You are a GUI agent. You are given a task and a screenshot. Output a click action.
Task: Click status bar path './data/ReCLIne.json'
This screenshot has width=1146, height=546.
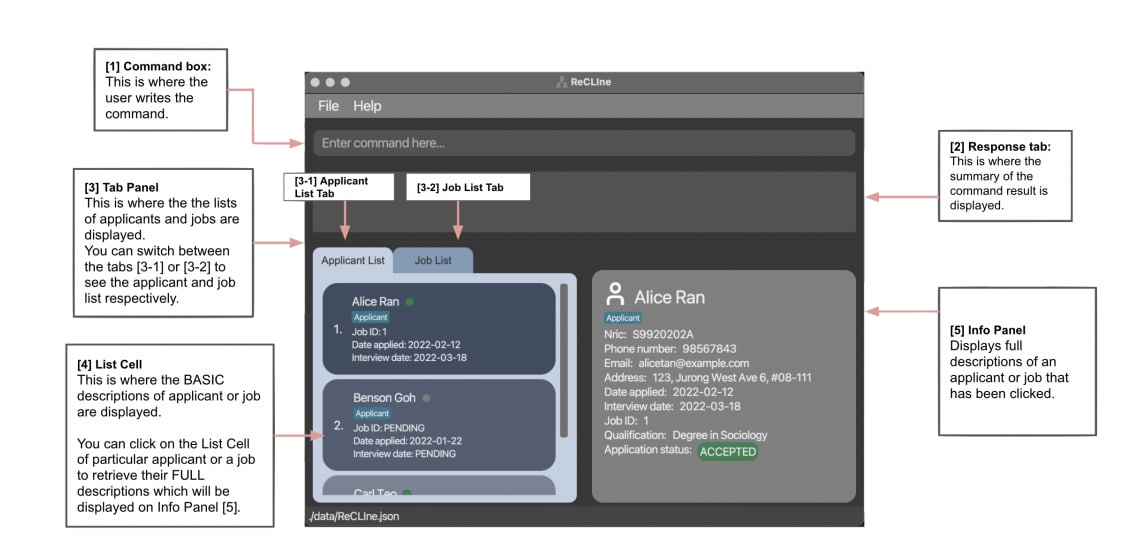(354, 517)
